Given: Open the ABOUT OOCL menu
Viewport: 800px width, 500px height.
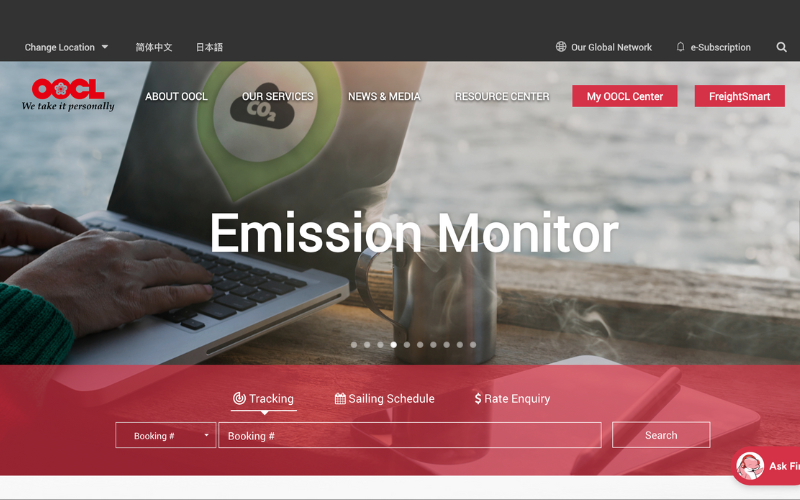Looking at the screenshot, I should click(176, 96).
